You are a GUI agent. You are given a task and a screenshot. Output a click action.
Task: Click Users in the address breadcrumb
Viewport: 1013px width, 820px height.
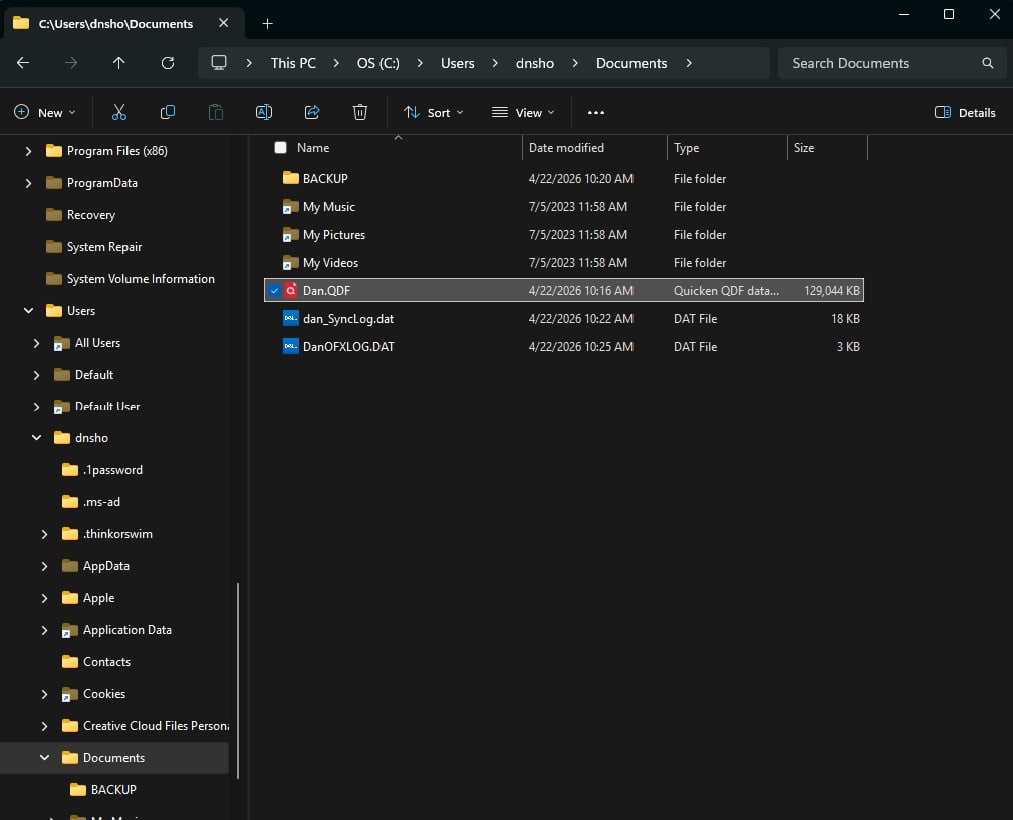(458, 63)
